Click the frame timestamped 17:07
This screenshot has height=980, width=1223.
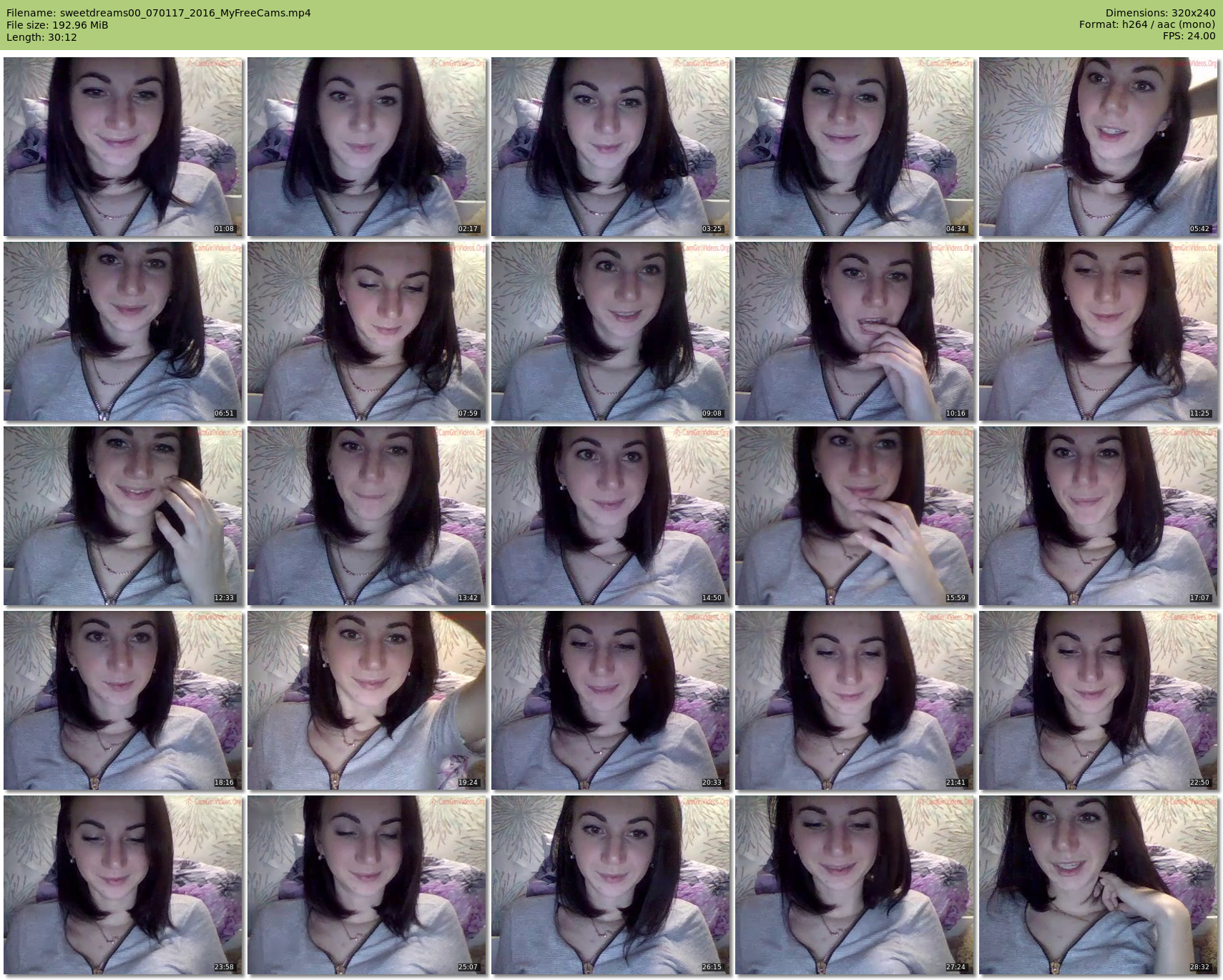click(1098, 516)
